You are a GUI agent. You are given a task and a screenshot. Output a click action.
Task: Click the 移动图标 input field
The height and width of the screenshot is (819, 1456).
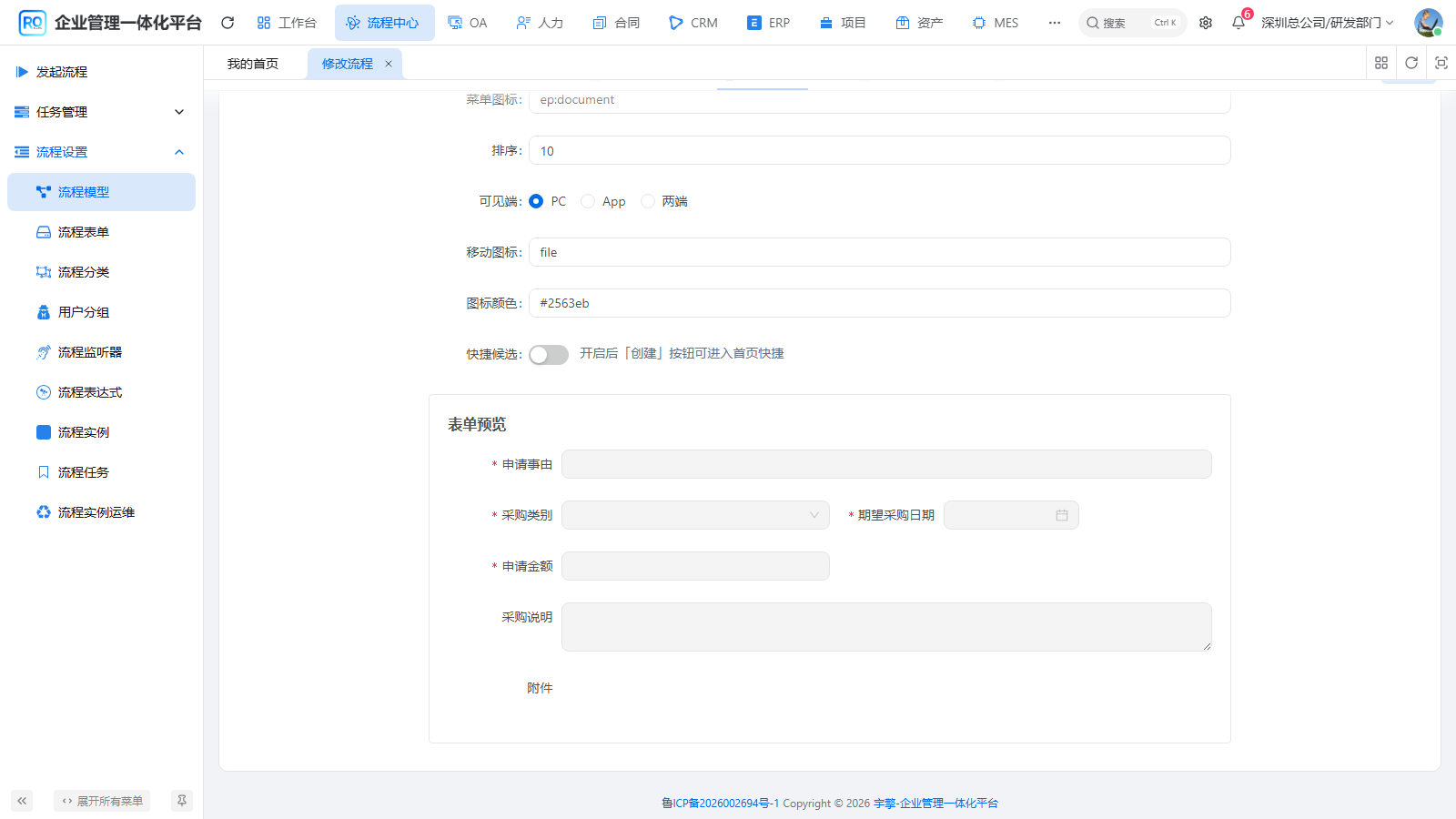(880, 252)
